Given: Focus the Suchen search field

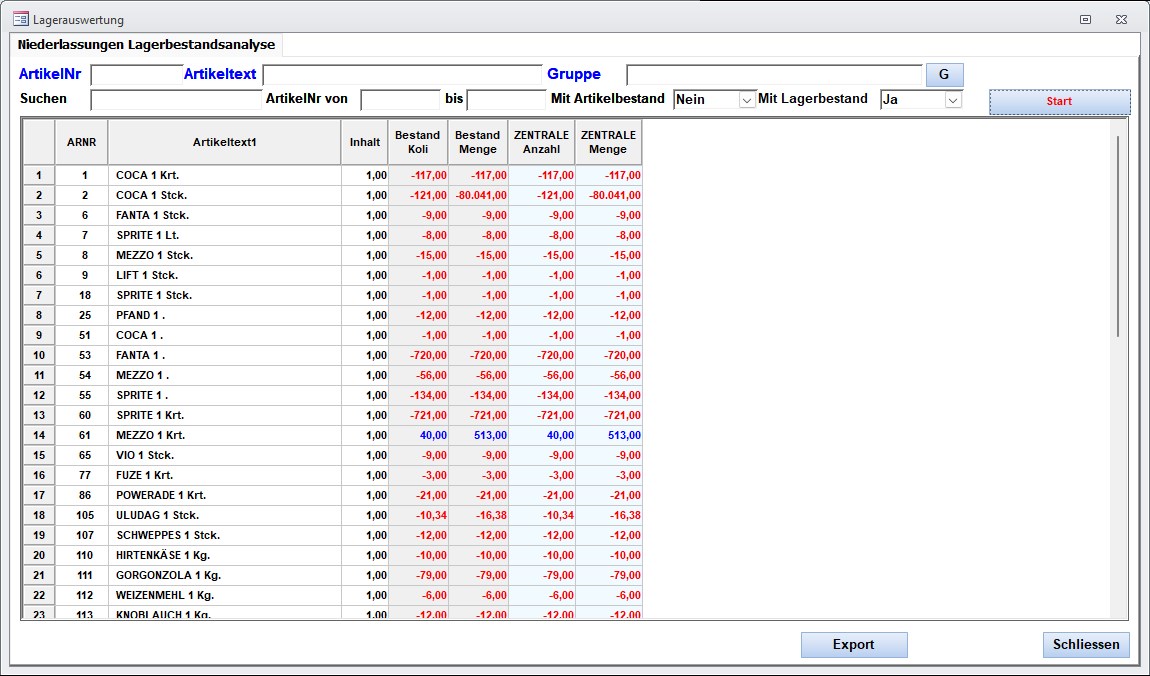Looking at the screenshot, I should click(x=176, y=100).
